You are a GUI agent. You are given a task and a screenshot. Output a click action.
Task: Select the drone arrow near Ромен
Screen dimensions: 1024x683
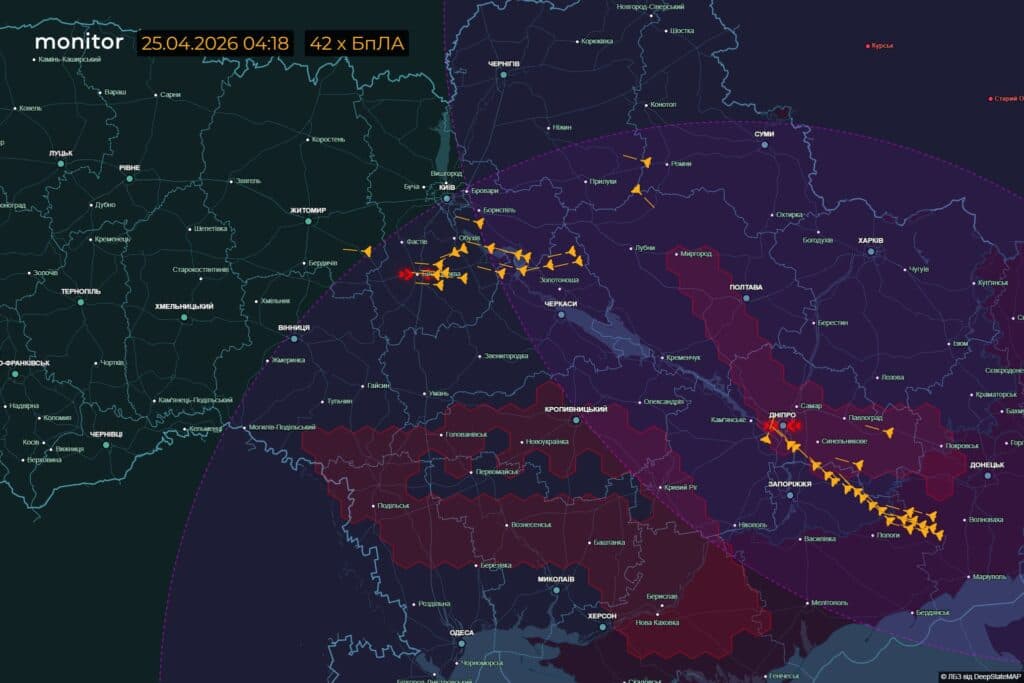(x=647, y=163)
